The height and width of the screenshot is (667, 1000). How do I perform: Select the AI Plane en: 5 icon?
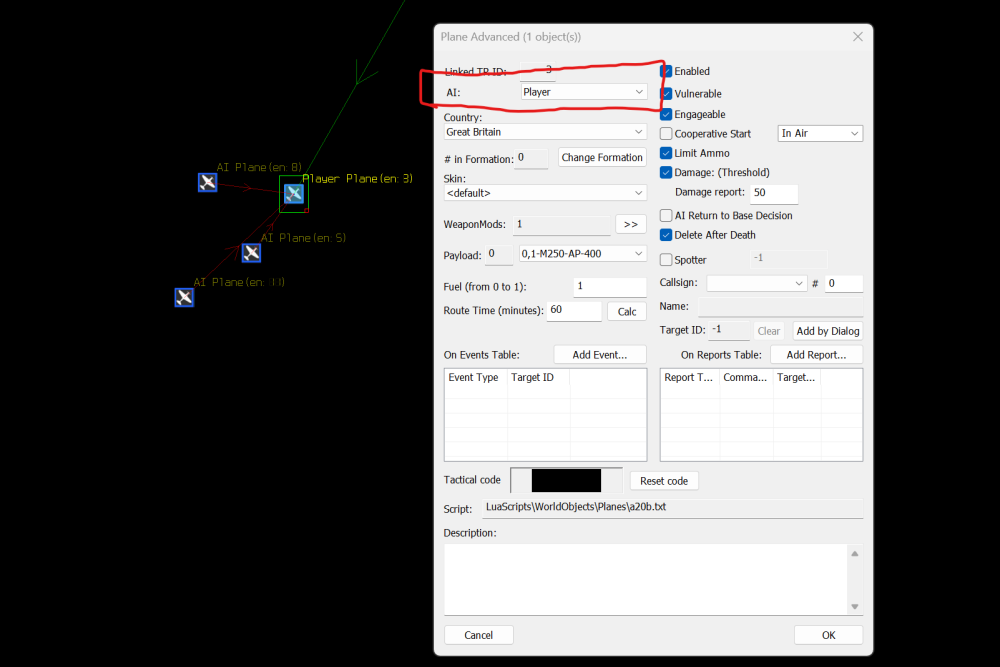pos(251,253)
